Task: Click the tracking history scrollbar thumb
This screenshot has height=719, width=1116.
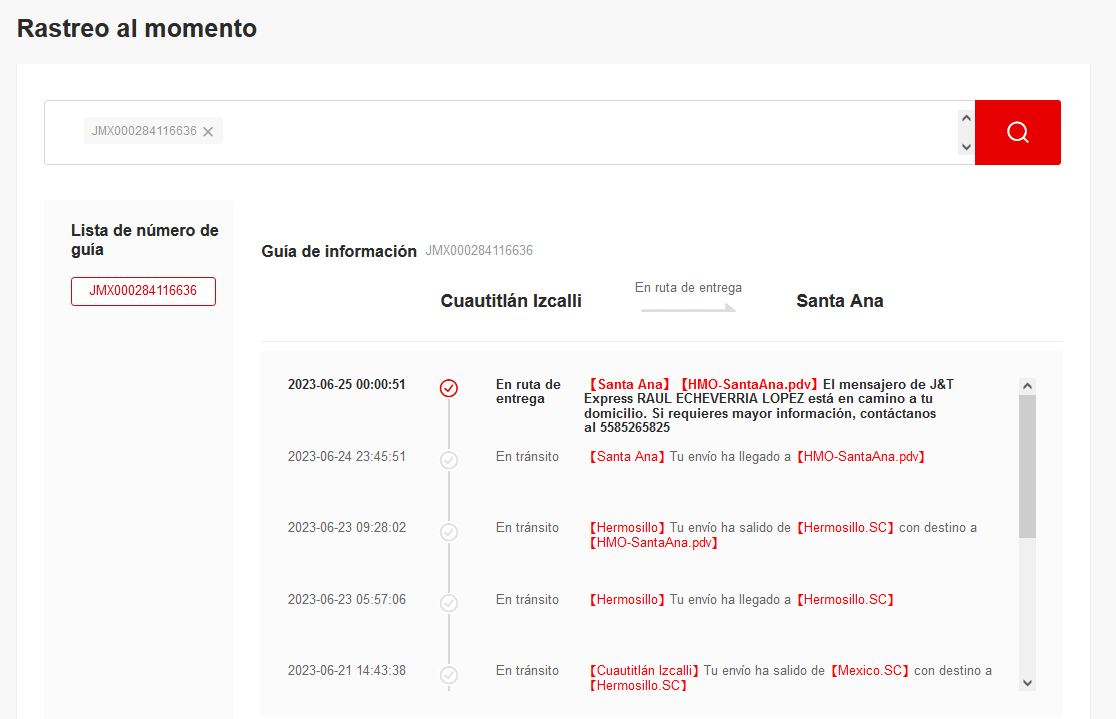Action: tap(1027, 465)
